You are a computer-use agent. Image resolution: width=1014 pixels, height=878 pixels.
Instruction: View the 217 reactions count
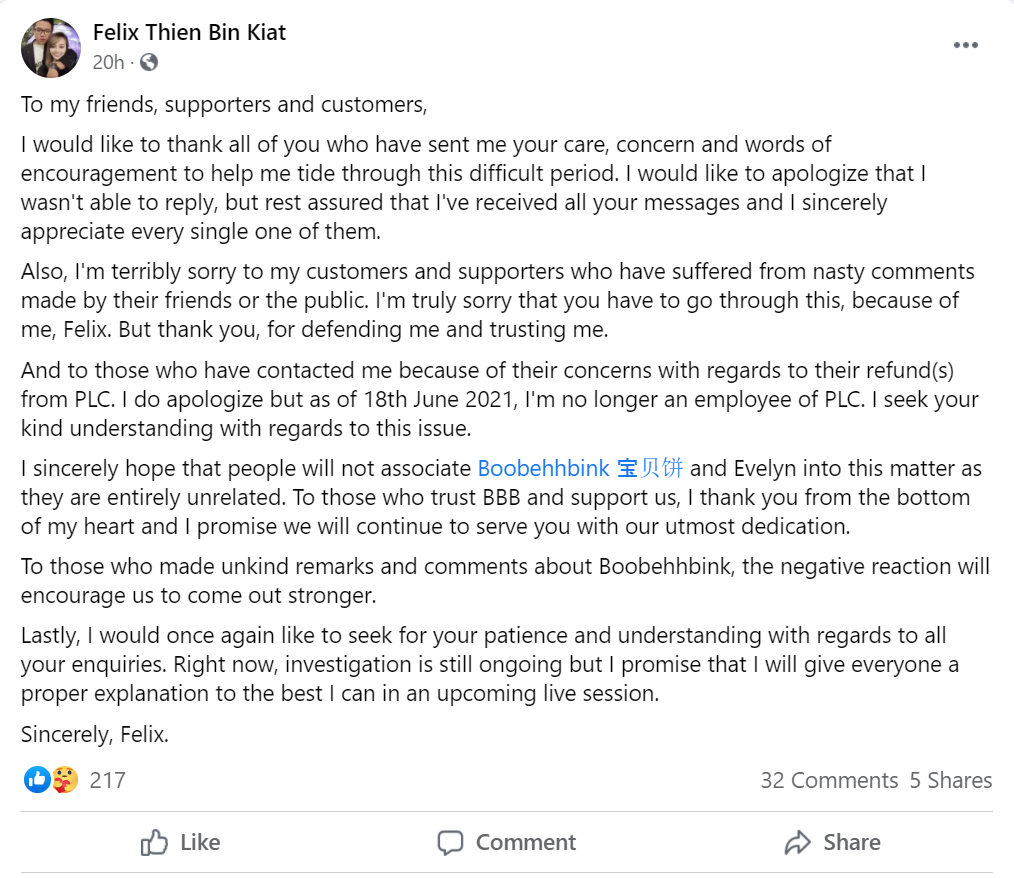(107, 780)
